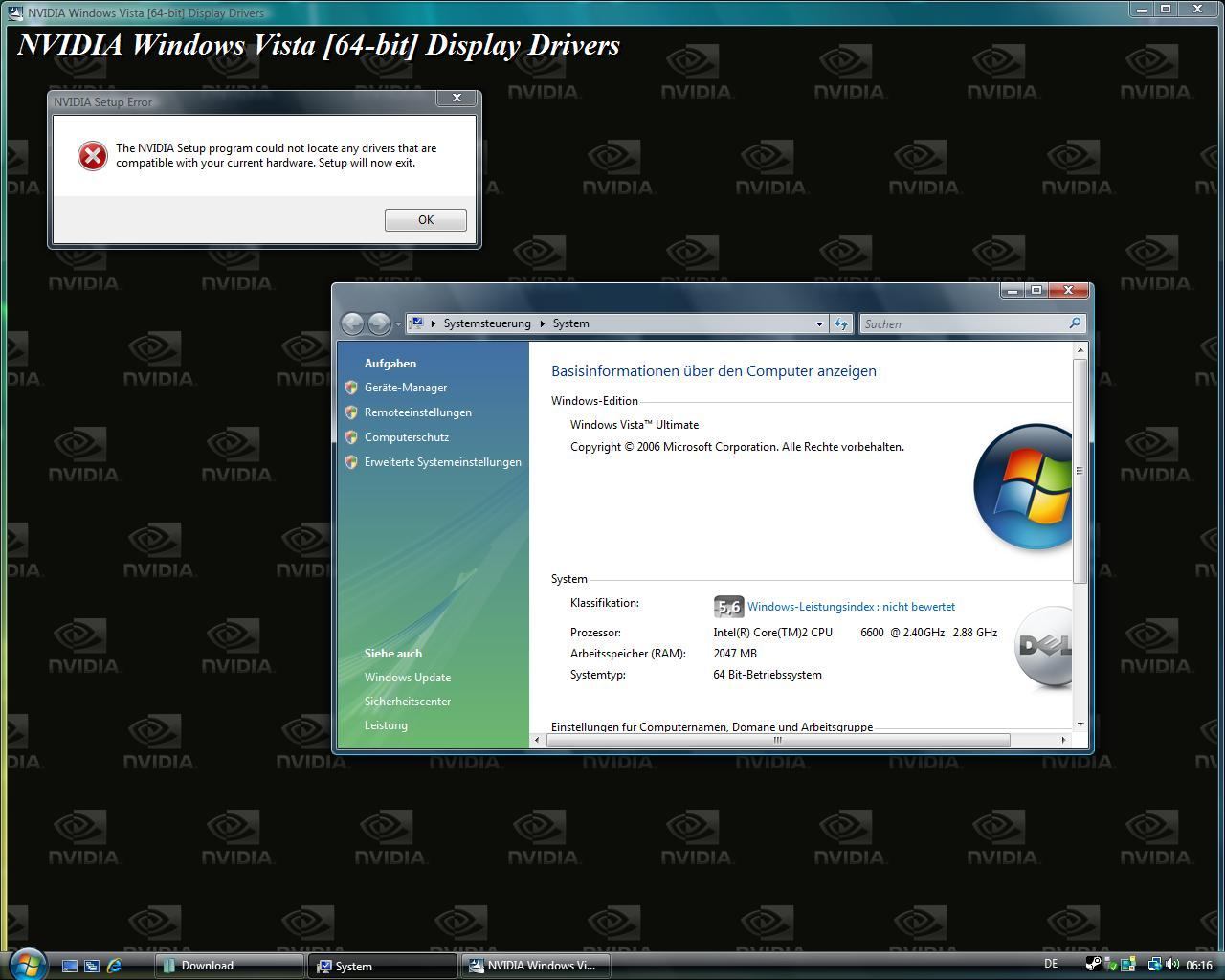Click 'Intel(R) Core(TM)2 CPU' processor text
The width and height of the screenshot is (1225, 980).
tap(773, 633)
